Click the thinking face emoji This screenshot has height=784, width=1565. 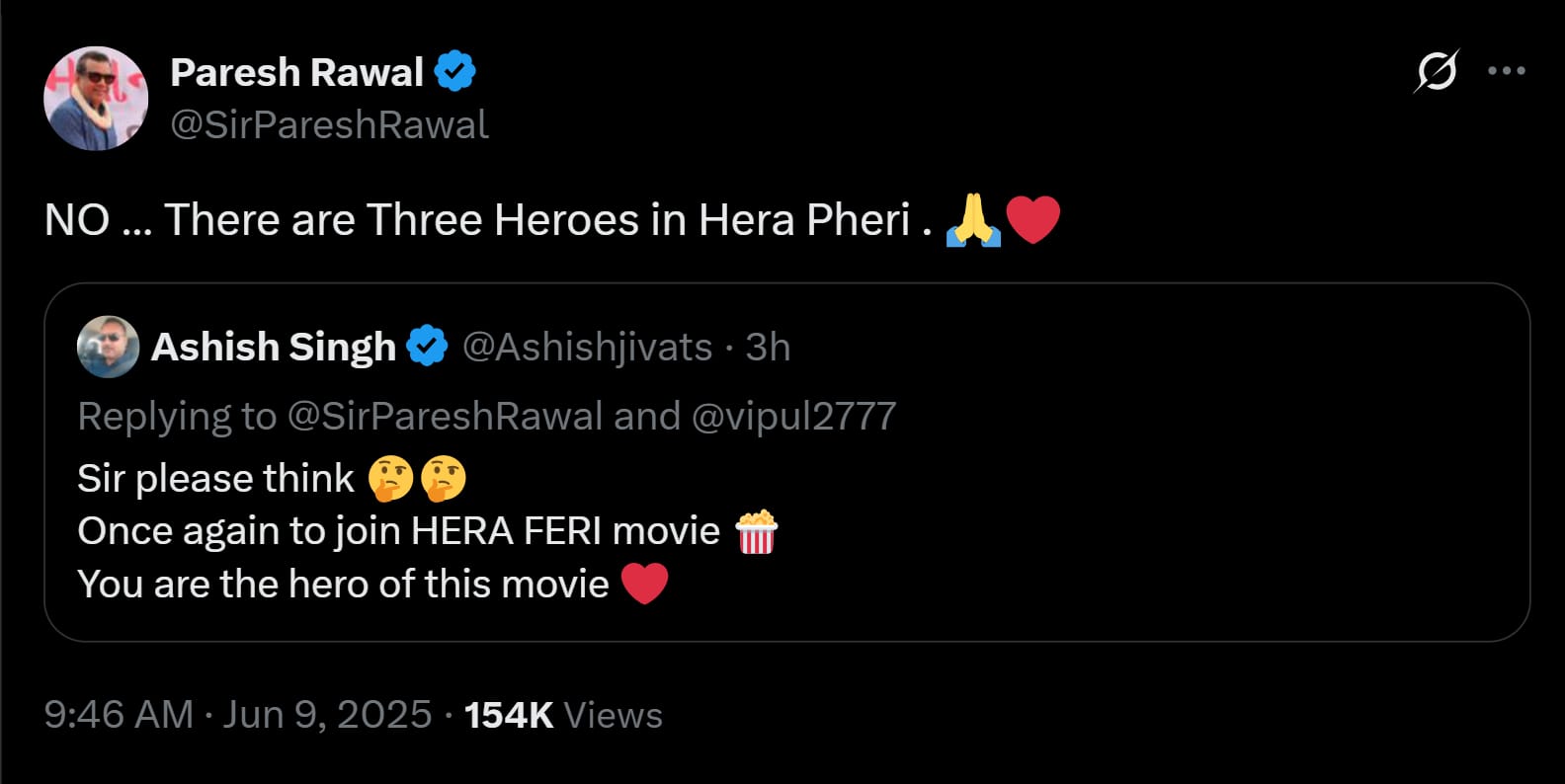(x=391, y=479)
